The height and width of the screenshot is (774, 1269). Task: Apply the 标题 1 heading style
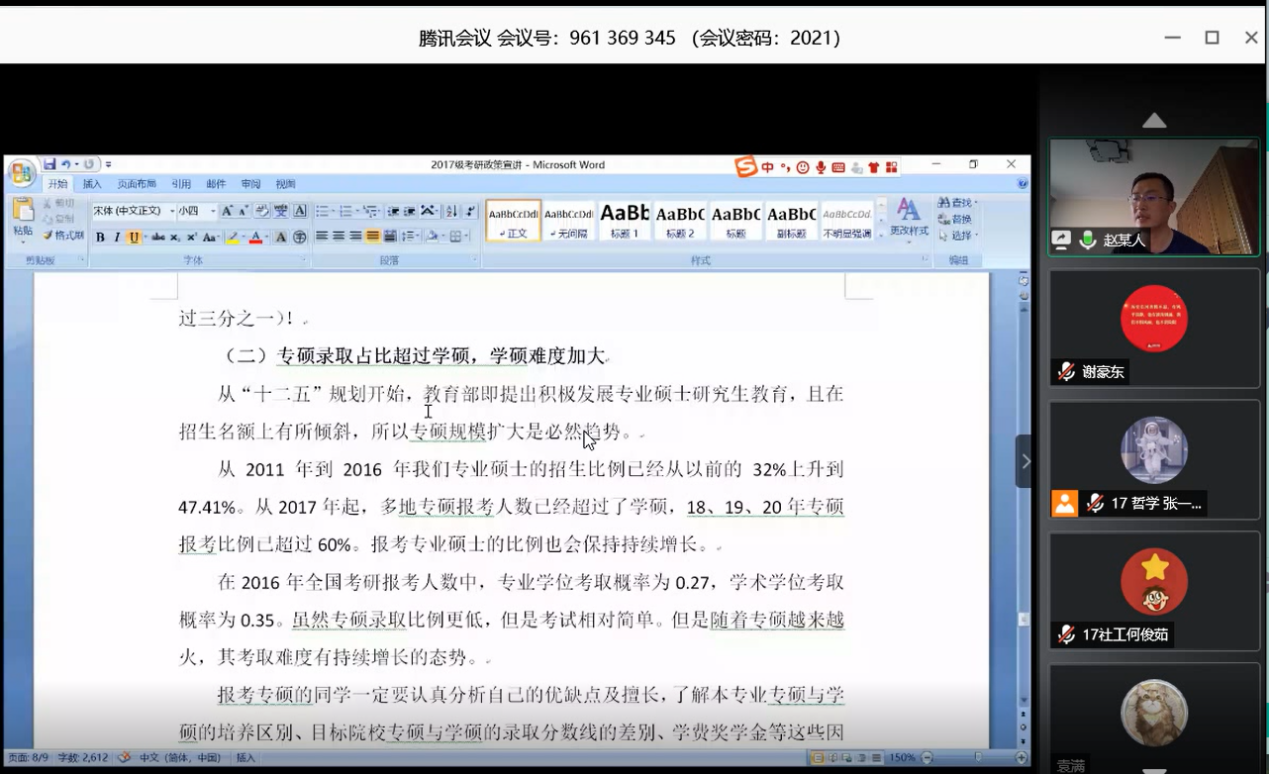(x=624, y=219)
